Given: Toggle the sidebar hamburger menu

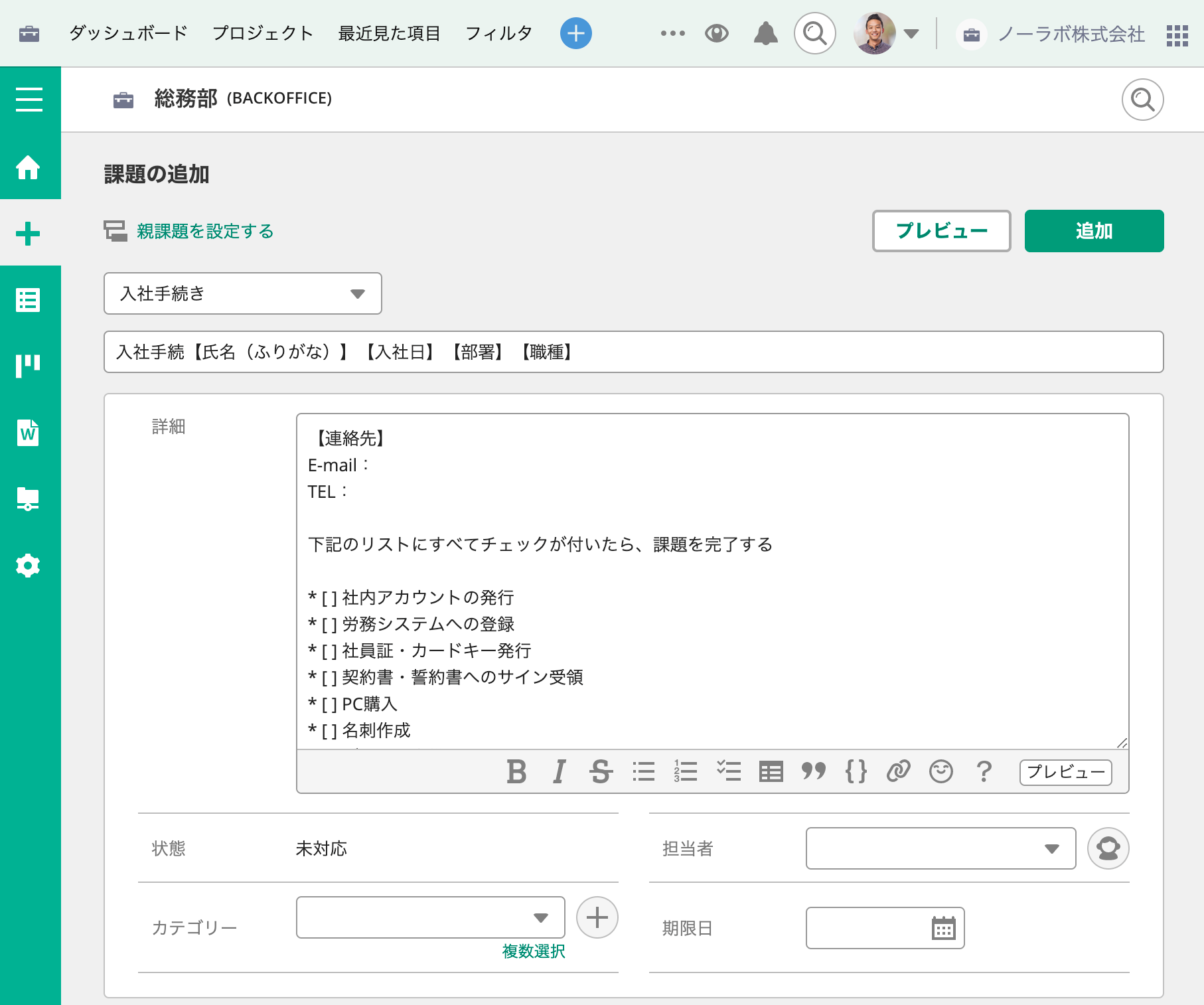Looking at the screenshot, I should (x=29, y=100).
